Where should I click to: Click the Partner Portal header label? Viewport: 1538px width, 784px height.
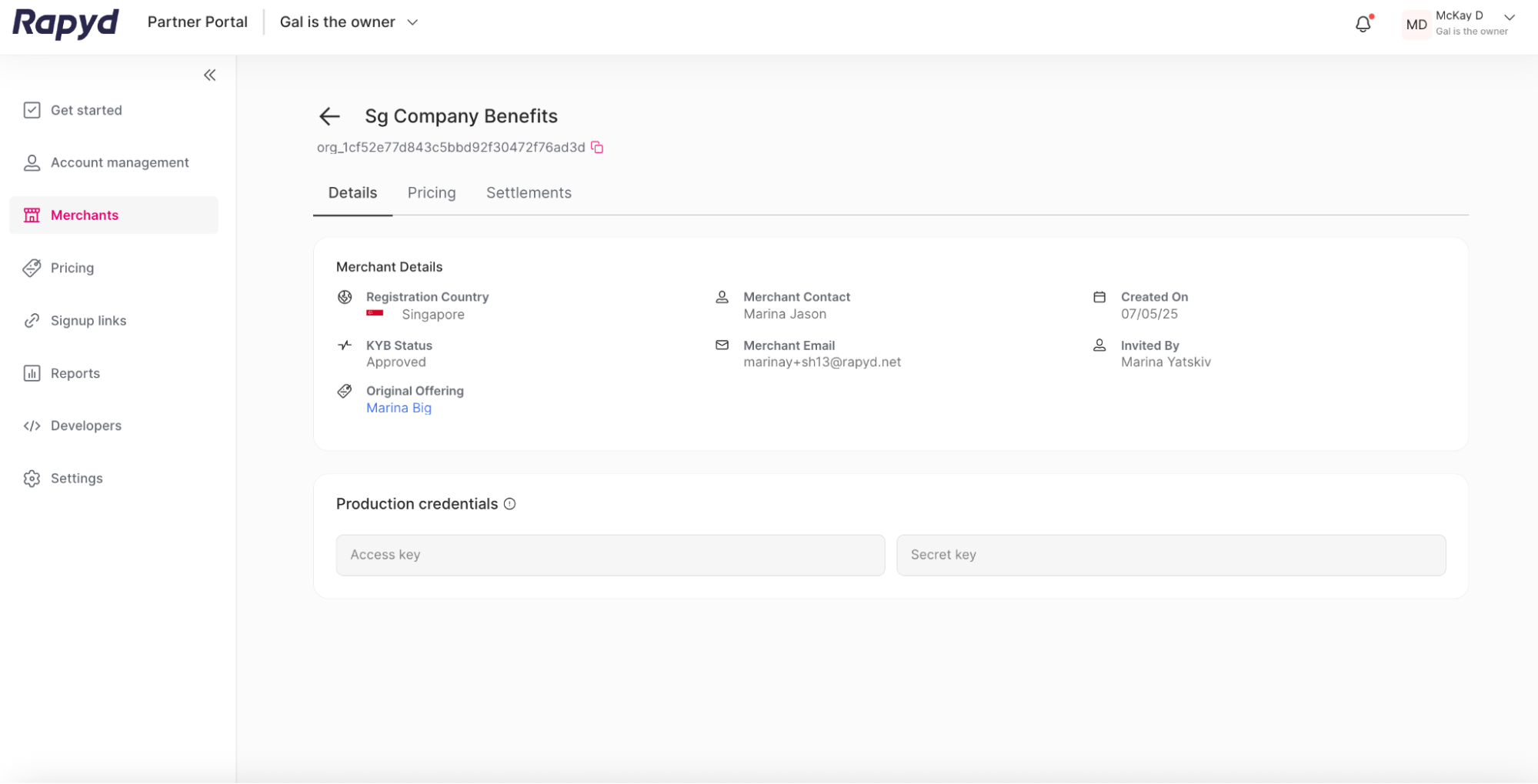pyautogui.click(x=198, y=22)
